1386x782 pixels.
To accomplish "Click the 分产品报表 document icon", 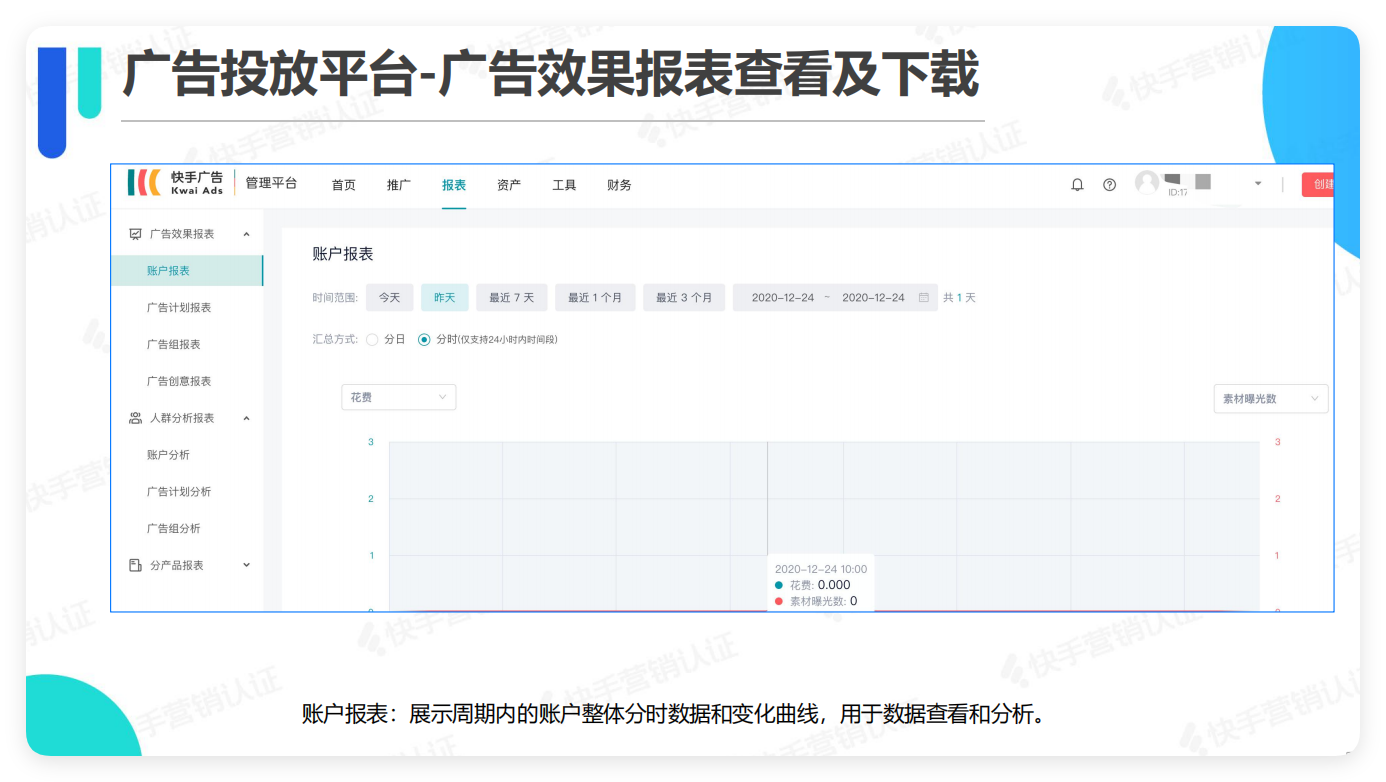I will (135, 565).
